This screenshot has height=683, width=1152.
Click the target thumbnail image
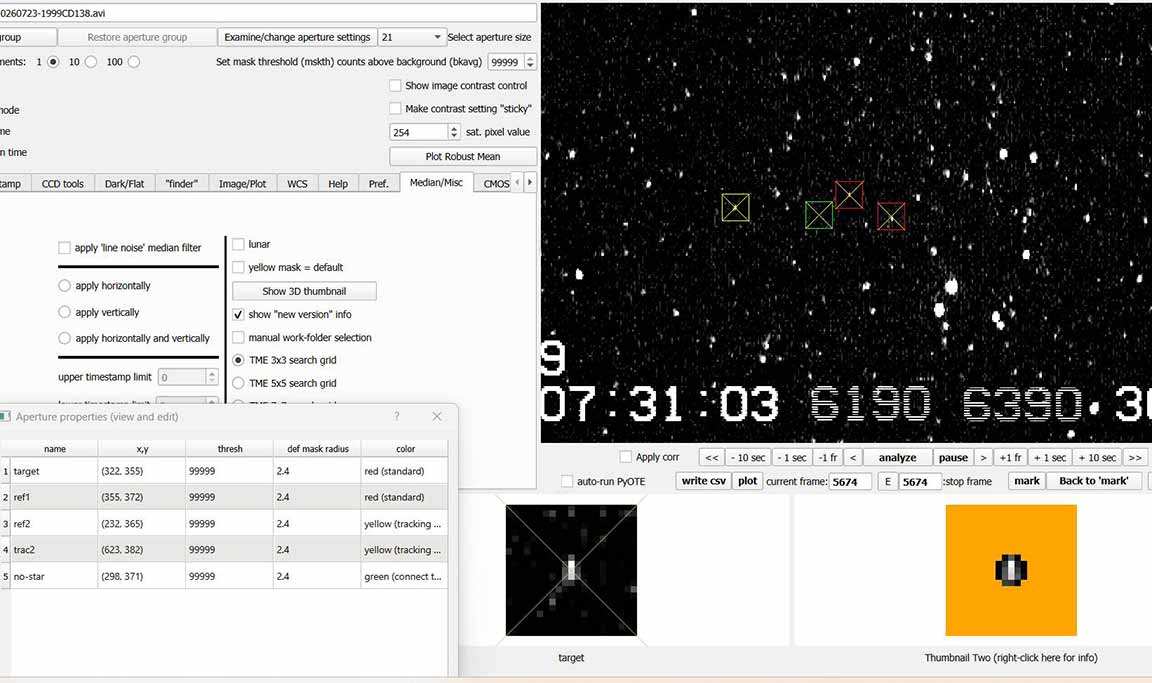coord(572,570)
